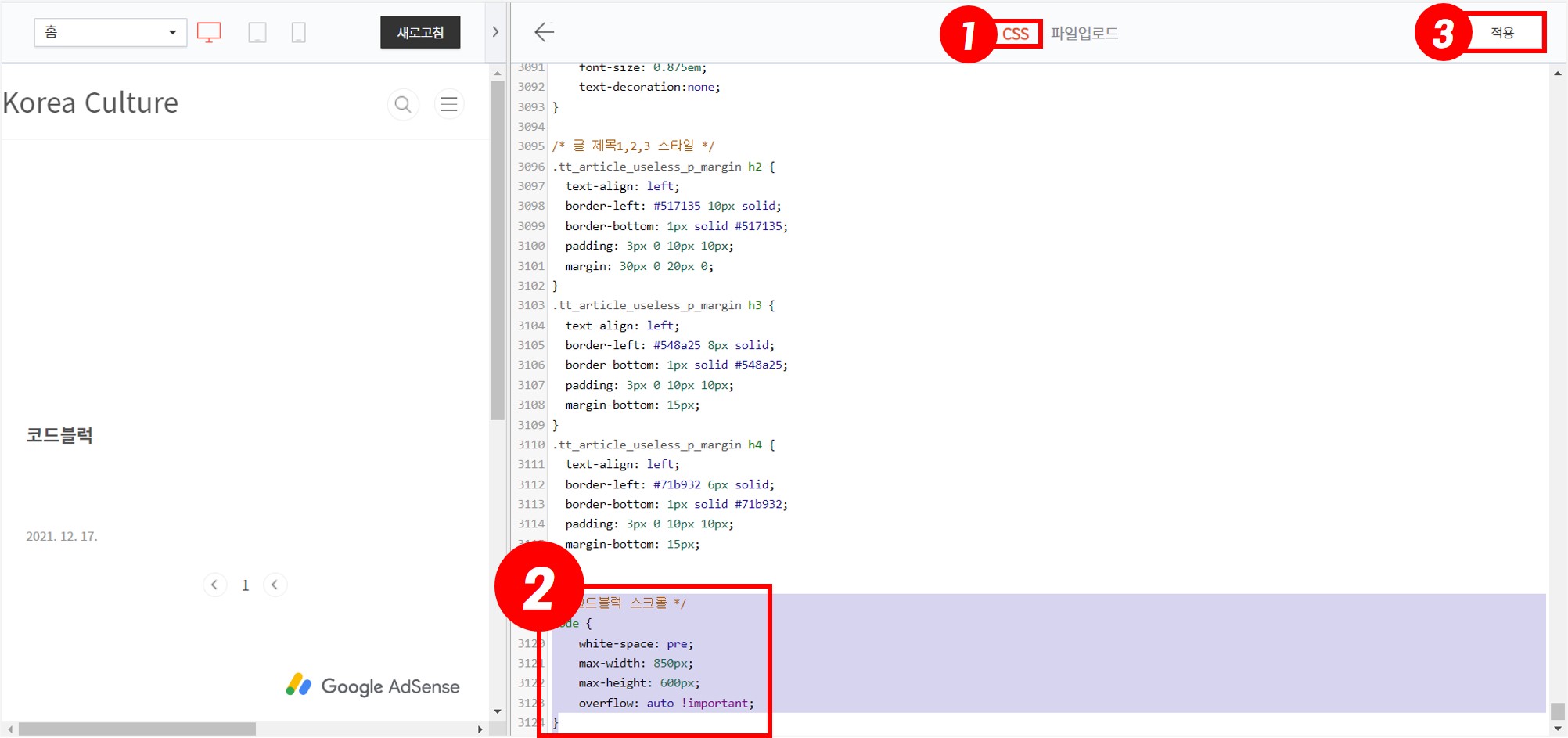Viewport: 1568px width, 738px height.
Task: Click the code editor scrollbar thumb
Action: (1558, 711)
